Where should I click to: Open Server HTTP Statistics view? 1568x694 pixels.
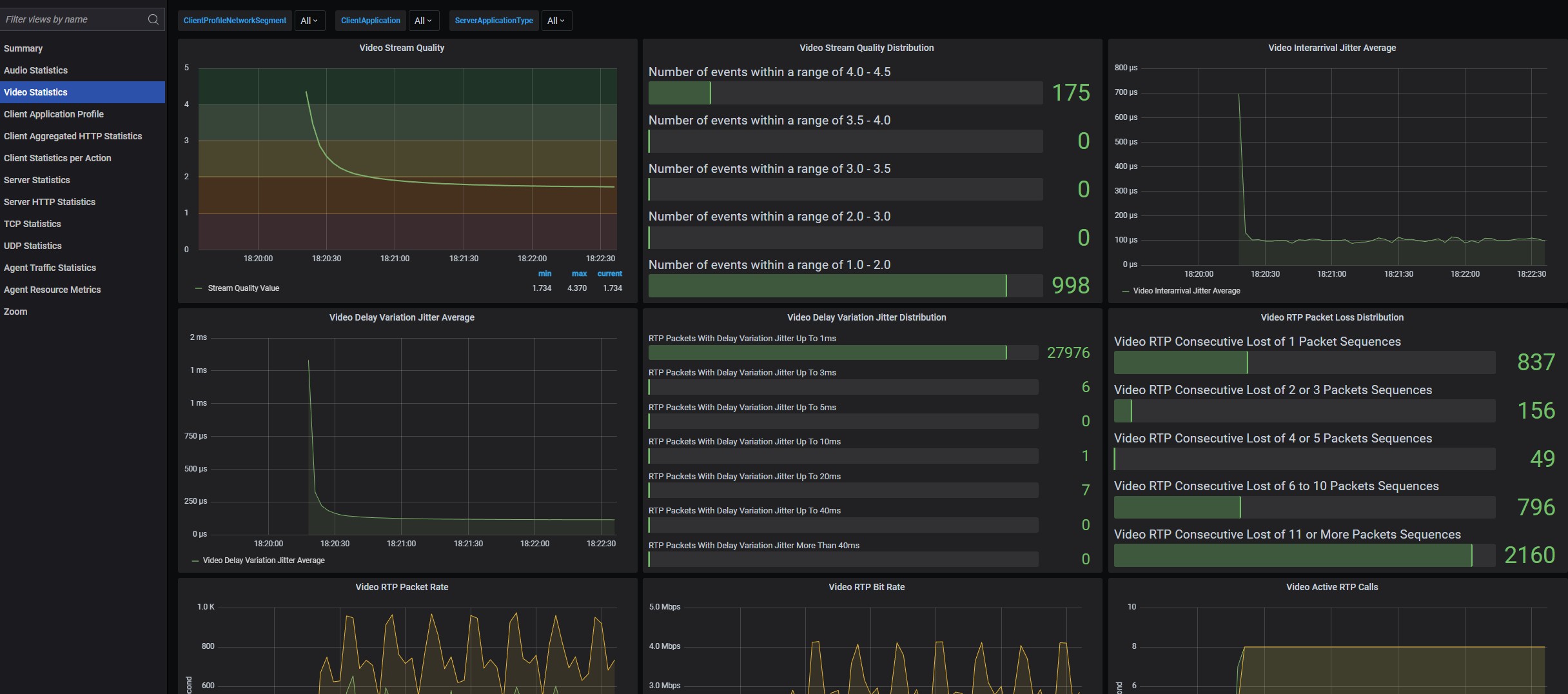click(50, 202)
